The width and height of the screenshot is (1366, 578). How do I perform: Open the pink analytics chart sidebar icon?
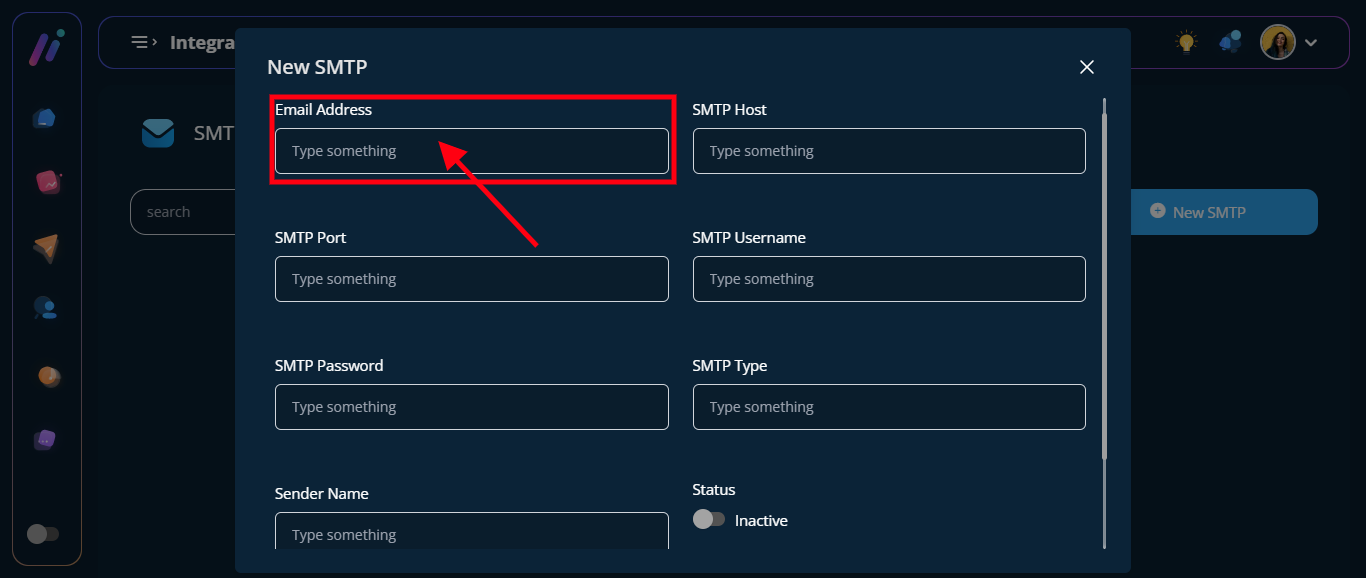click(x=47, y=182)
